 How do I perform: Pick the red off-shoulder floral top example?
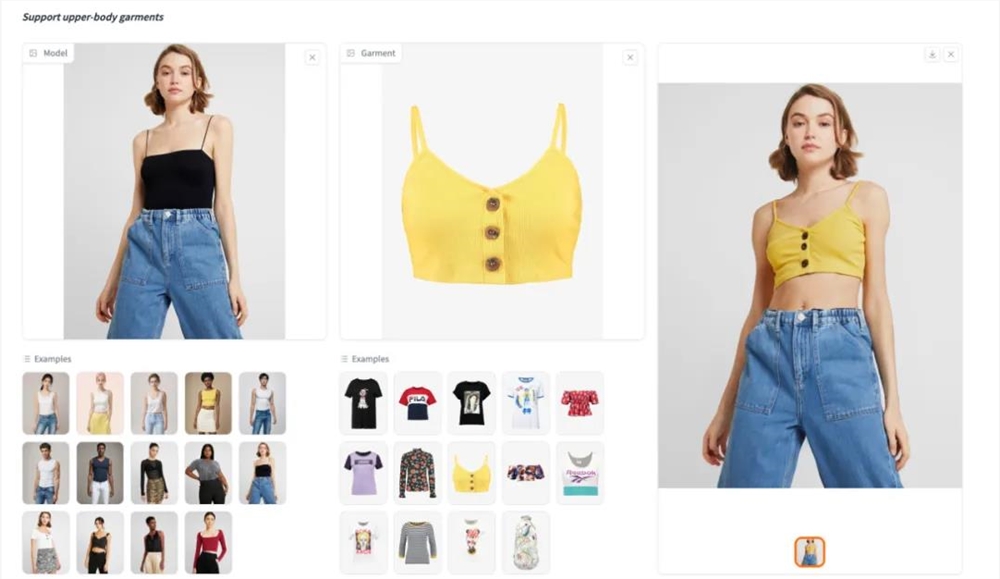coord(580,403)
